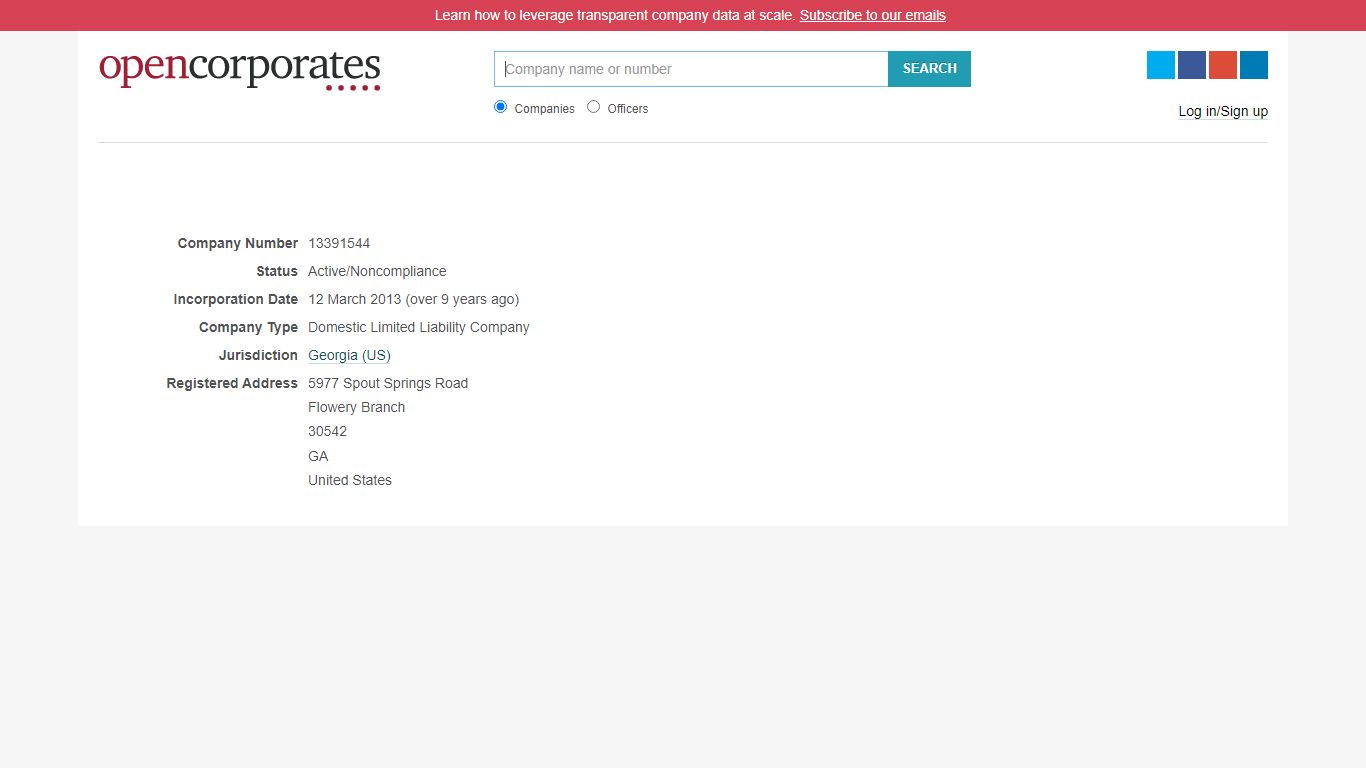This screenshot has height=768, width=1366.
Task: Click the Registered Address label
Action: point(232,383)
